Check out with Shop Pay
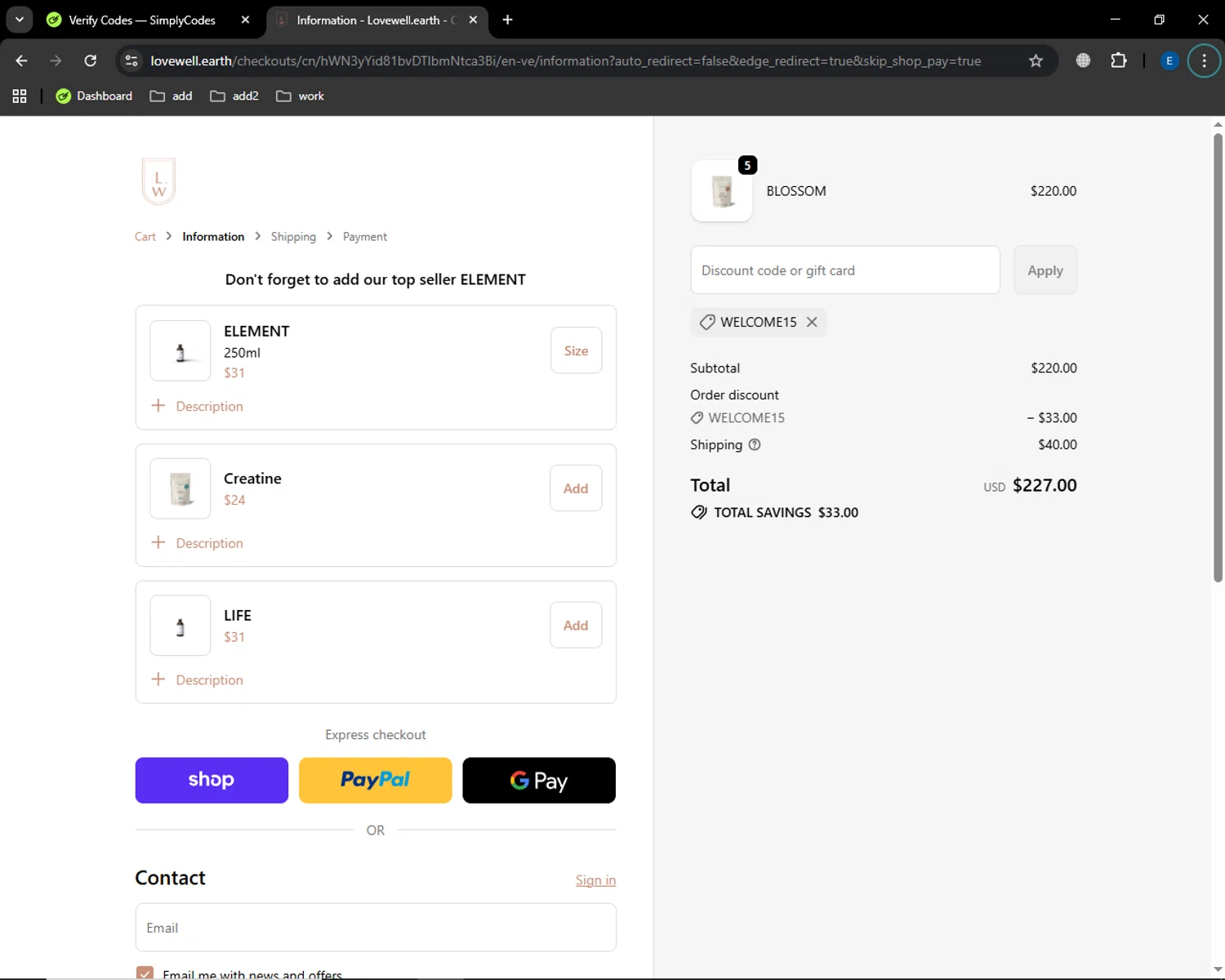This screenshot has width=1225, height=980. [x=212, y=780]
